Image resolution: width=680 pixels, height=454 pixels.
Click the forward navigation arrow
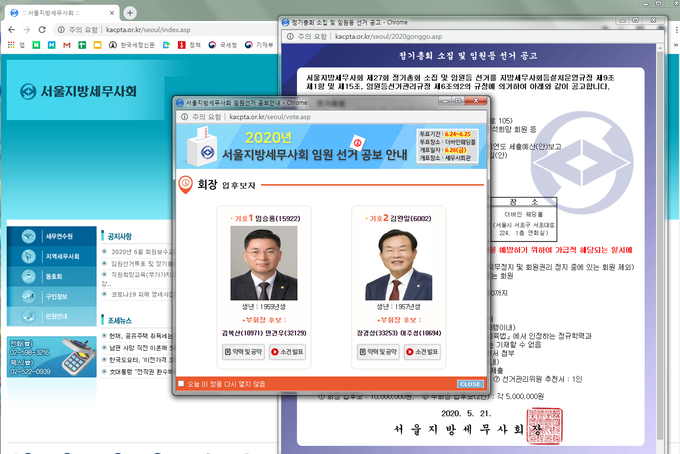[27, 29]
